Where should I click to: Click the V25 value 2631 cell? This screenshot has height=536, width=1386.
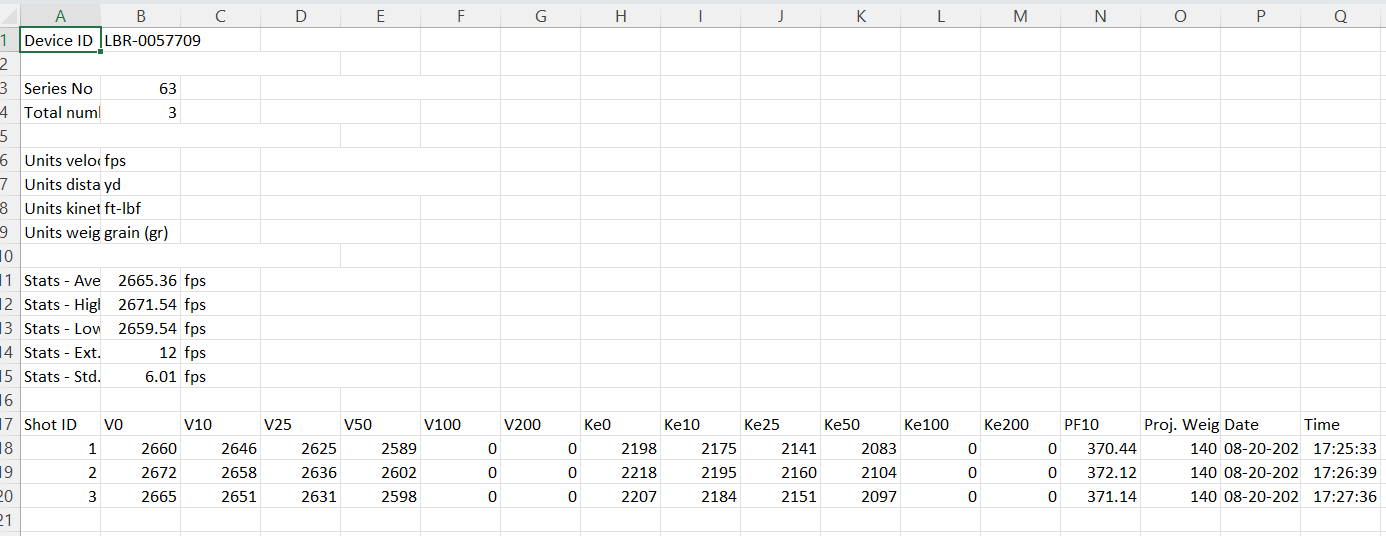click(300, 496)
